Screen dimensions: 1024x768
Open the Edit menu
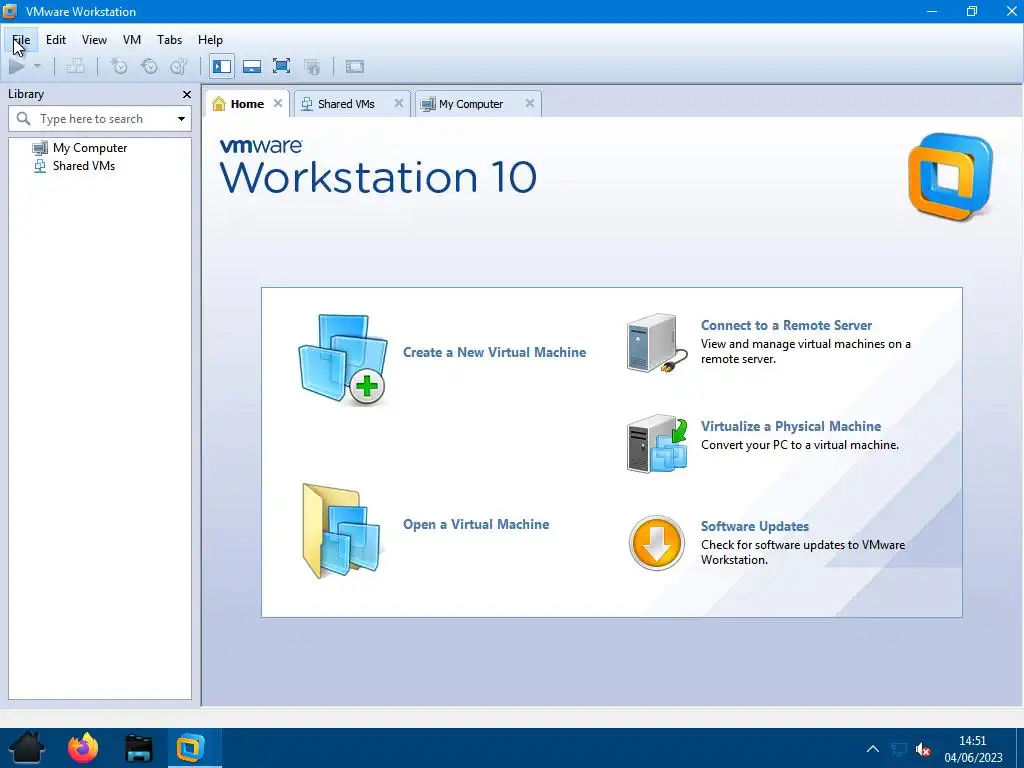pos(56,40)
